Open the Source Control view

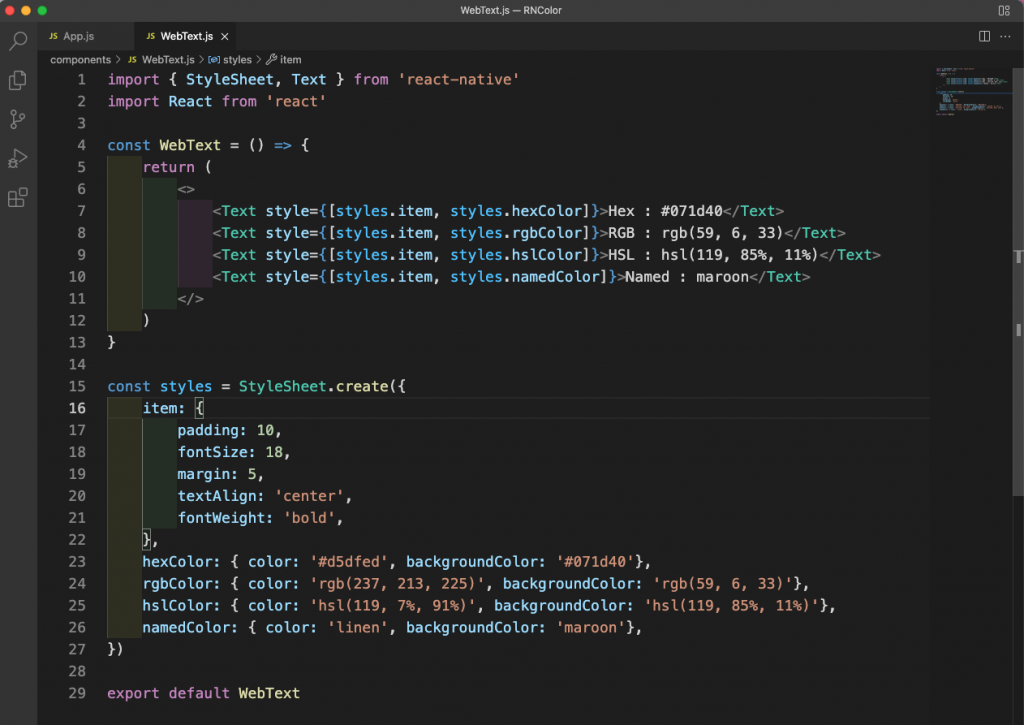[x=18, y=120]
